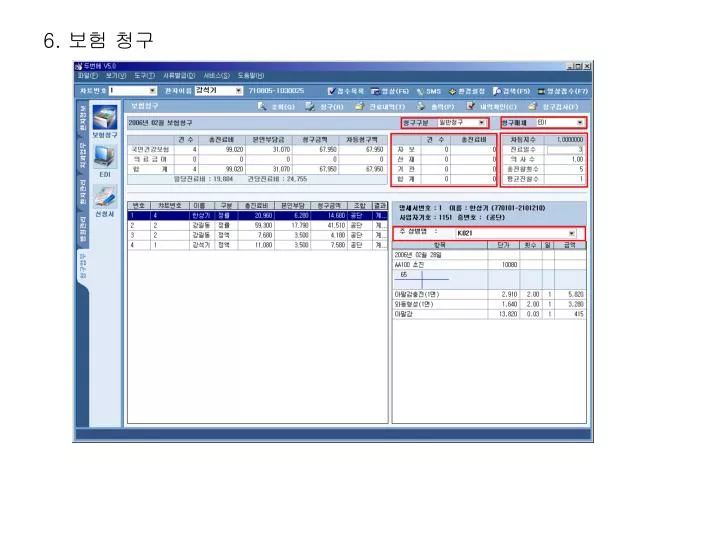
Task: Click the 환자이름 input field
Action: click(x=215, y=90)
